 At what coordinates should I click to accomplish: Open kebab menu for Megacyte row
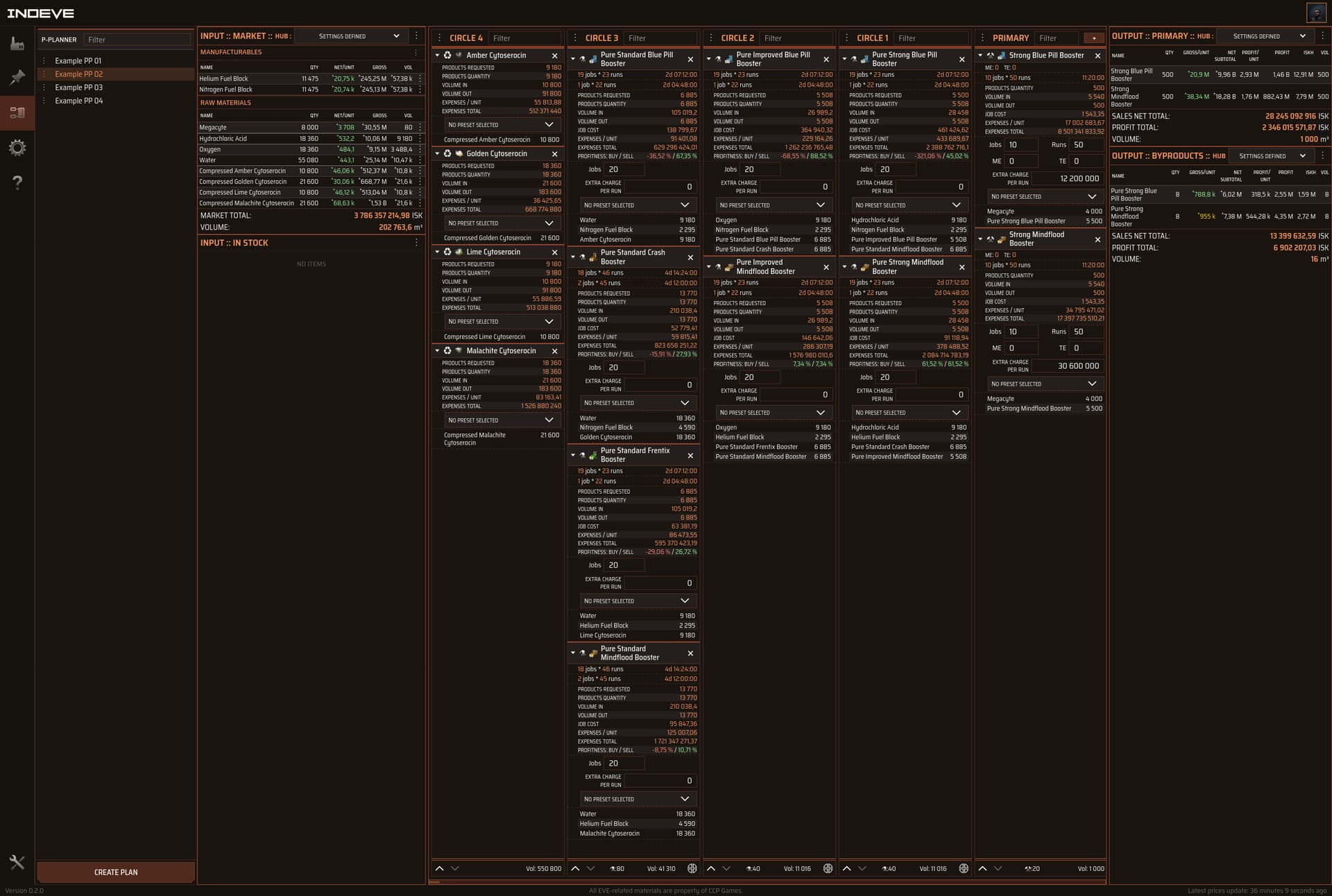420,128
